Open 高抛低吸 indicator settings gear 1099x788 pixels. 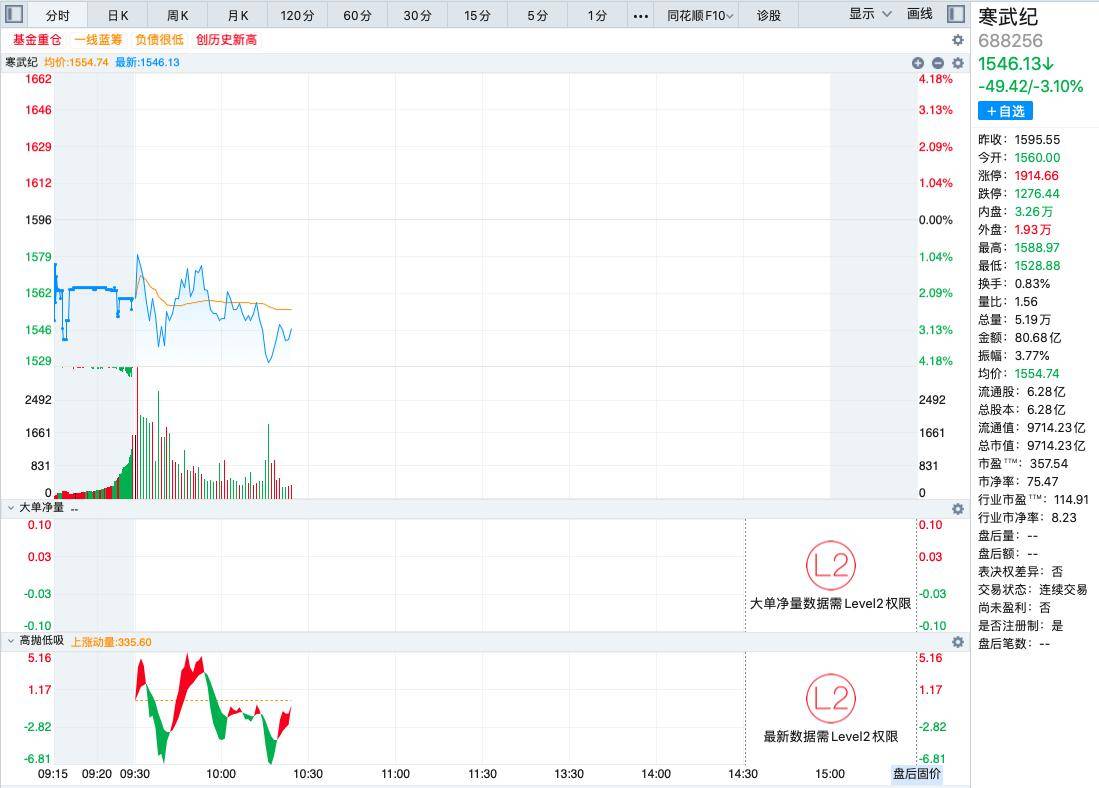point(957,642)
